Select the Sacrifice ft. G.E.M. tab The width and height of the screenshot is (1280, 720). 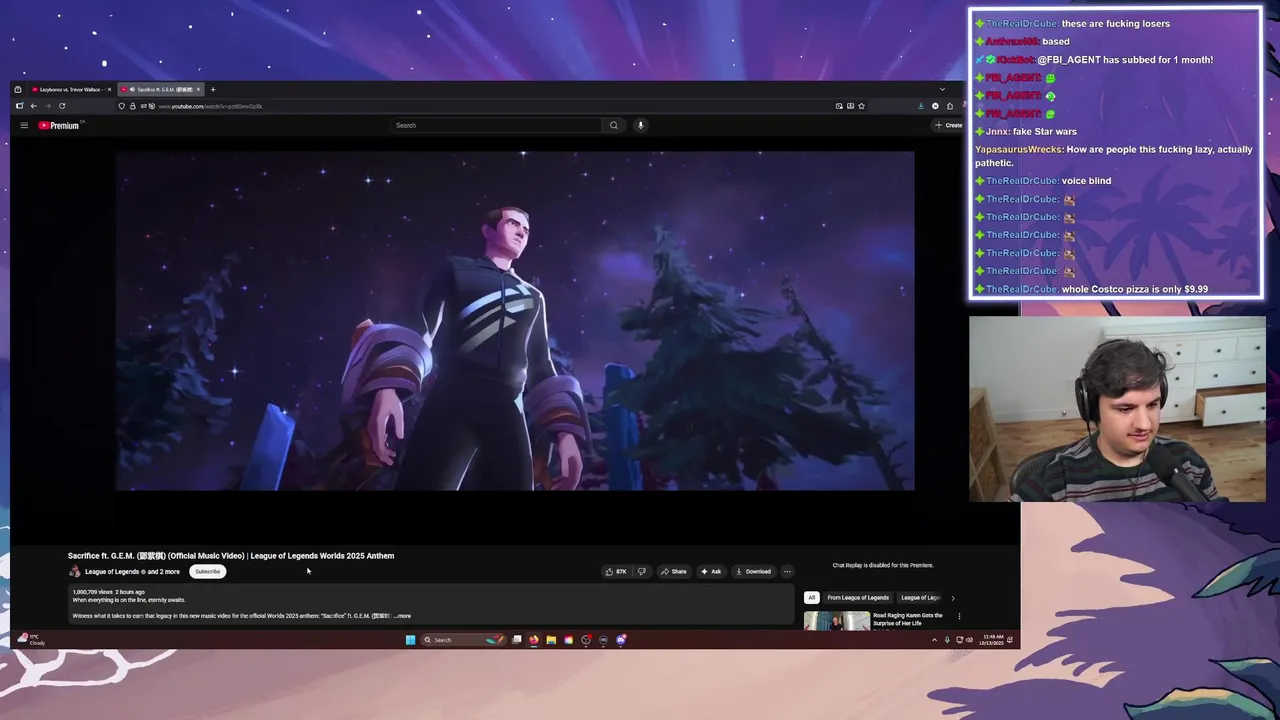(x=160, y=89)
